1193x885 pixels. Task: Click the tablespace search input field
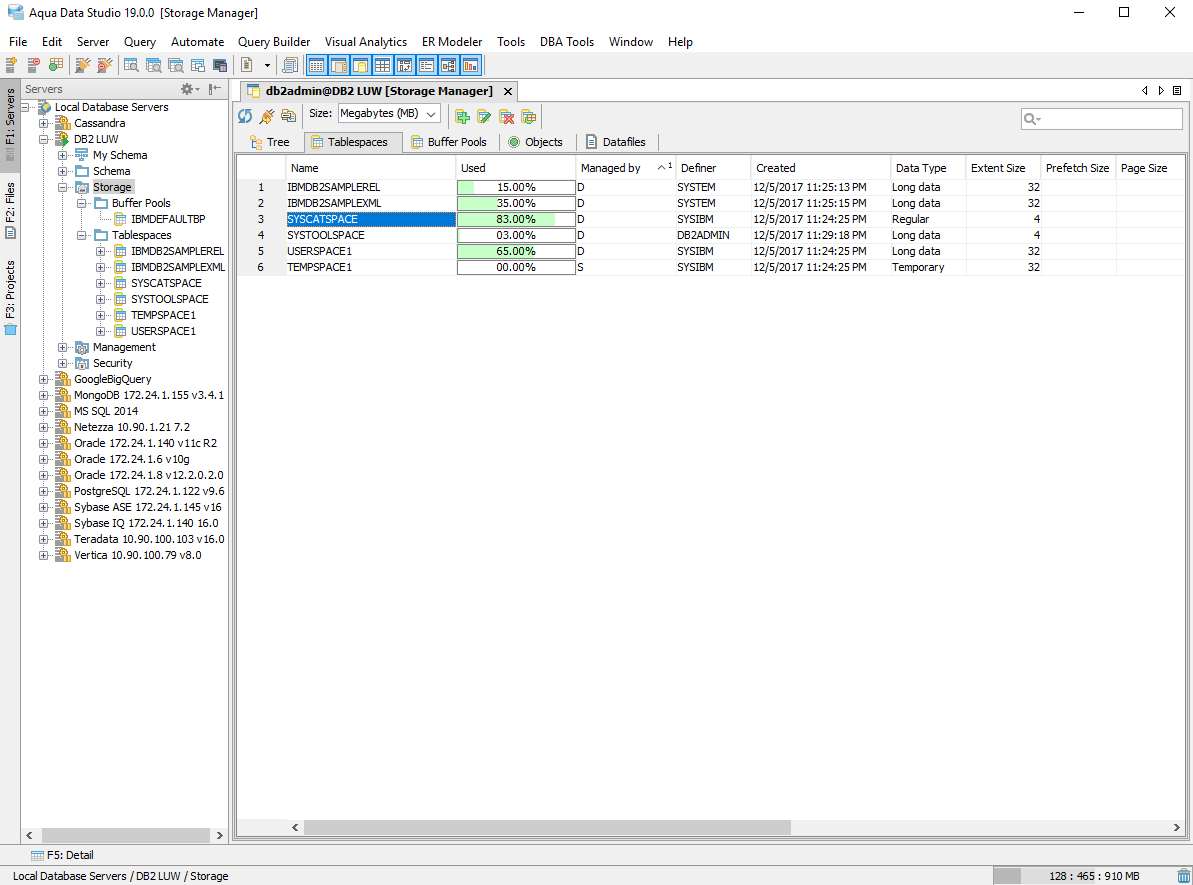(1102, 119)
